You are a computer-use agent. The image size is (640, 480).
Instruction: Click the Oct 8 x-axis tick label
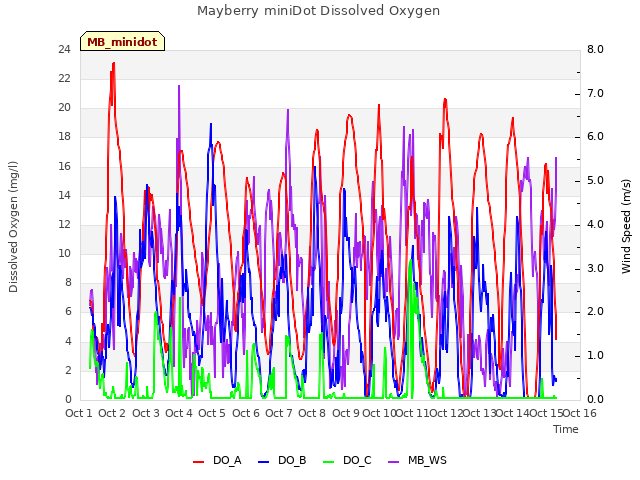(312, 413)
